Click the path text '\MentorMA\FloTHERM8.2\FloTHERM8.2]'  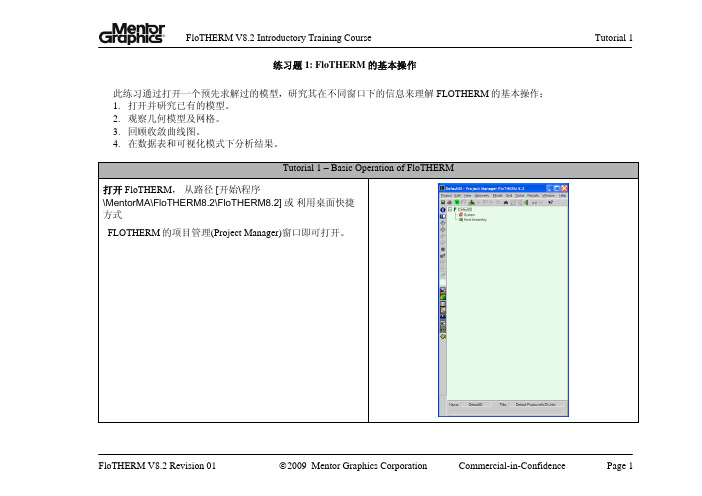[192, 203]
